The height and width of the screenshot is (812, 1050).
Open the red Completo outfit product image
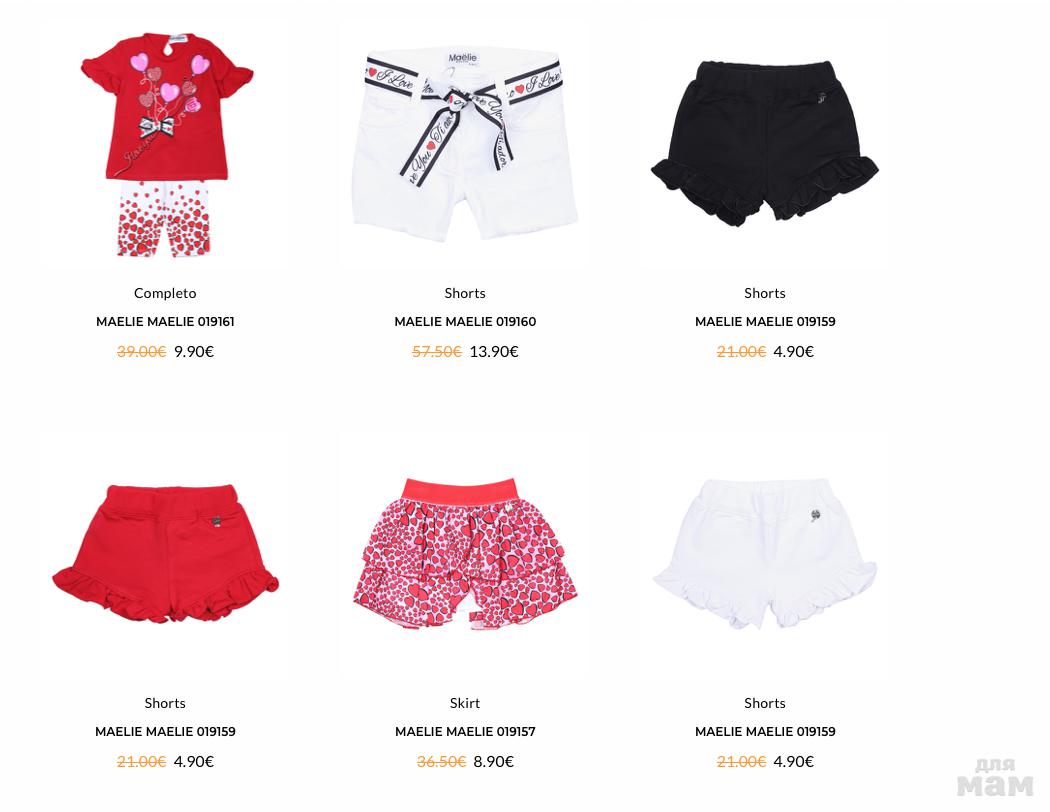pos(166,145)
